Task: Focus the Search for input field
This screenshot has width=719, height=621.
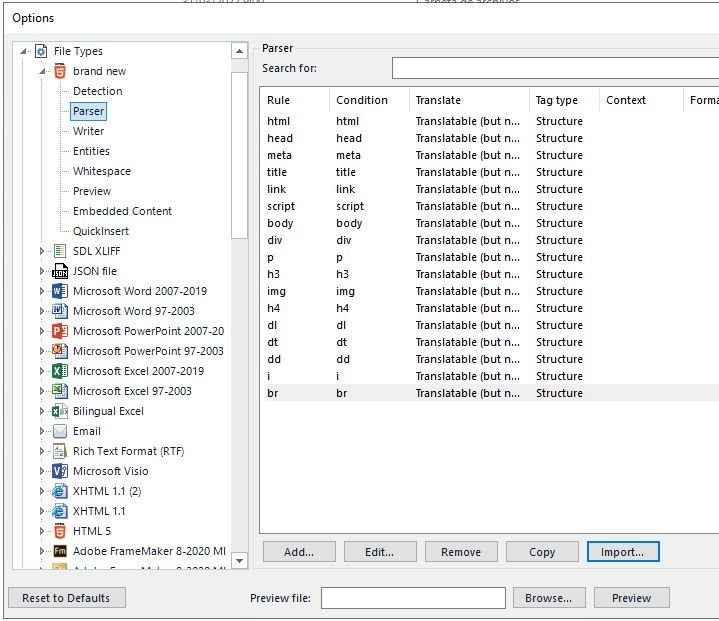Action: click(x=555, y=68)
